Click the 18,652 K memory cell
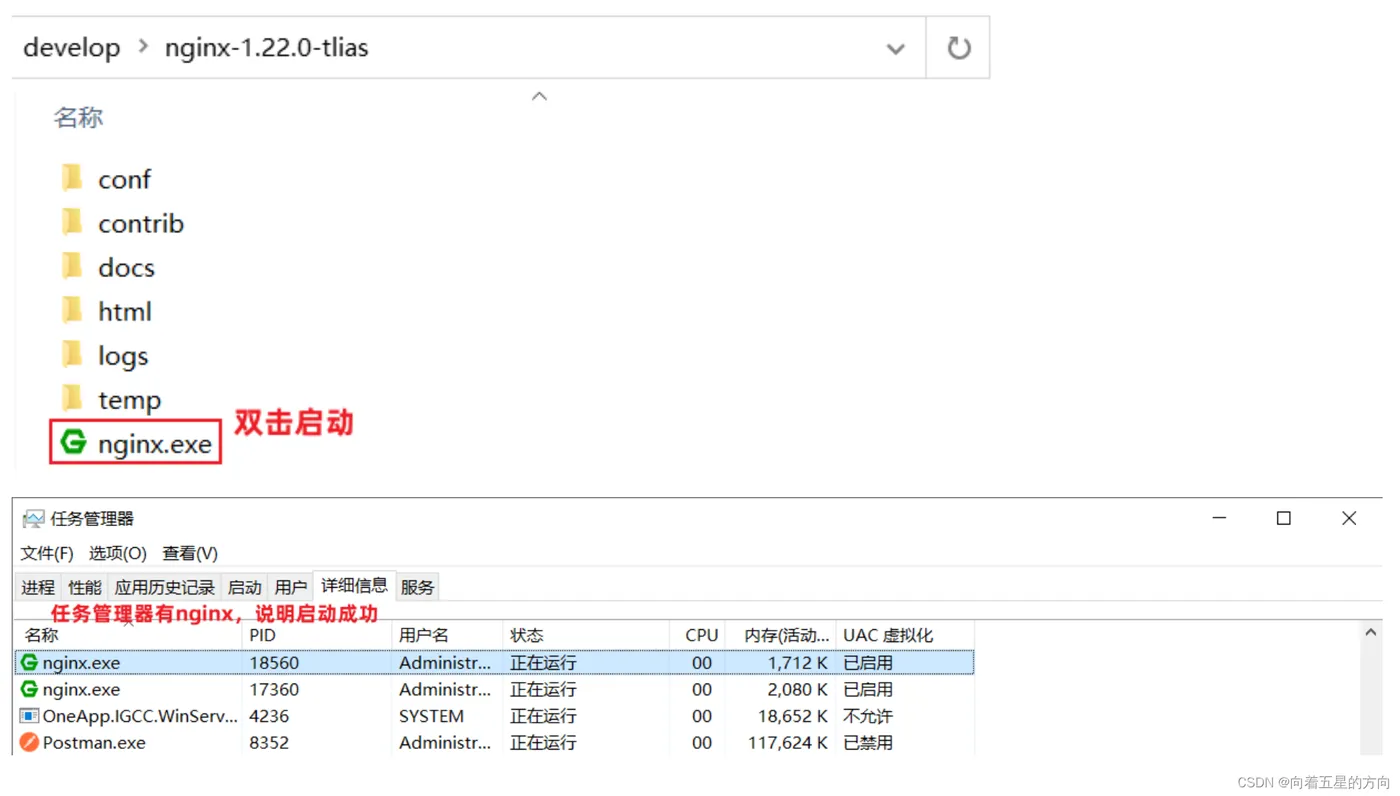This screenshot has height=796, width=1400. point(793,716)
